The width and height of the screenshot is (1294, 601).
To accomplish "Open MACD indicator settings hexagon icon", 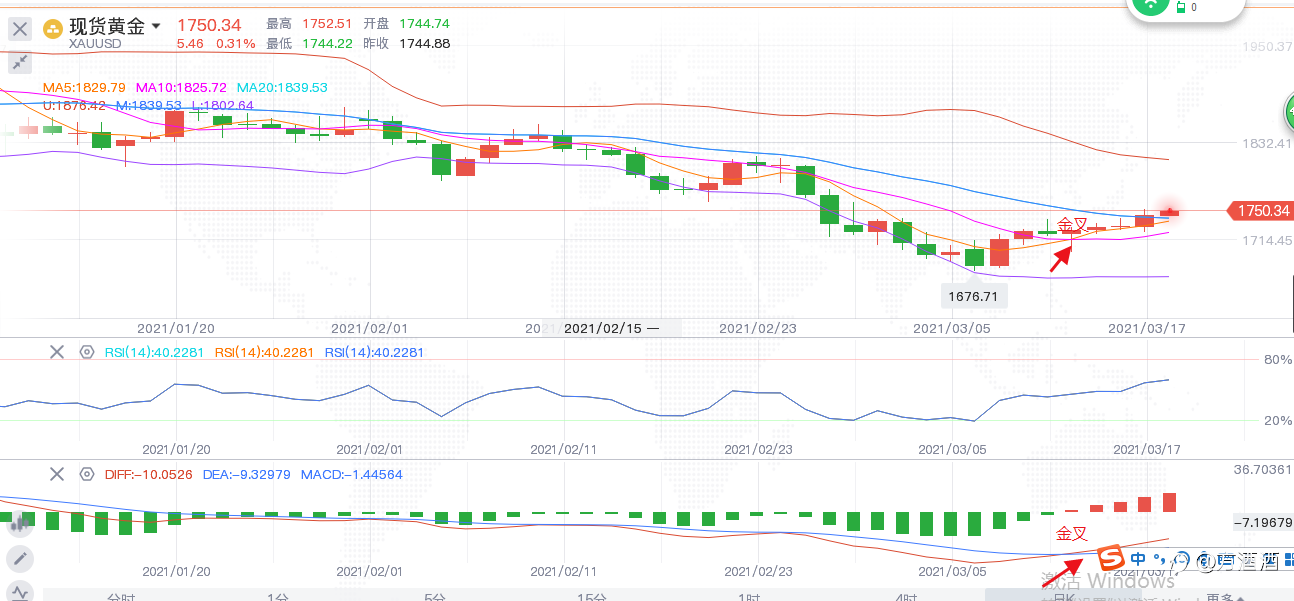I will coord(87,474).
